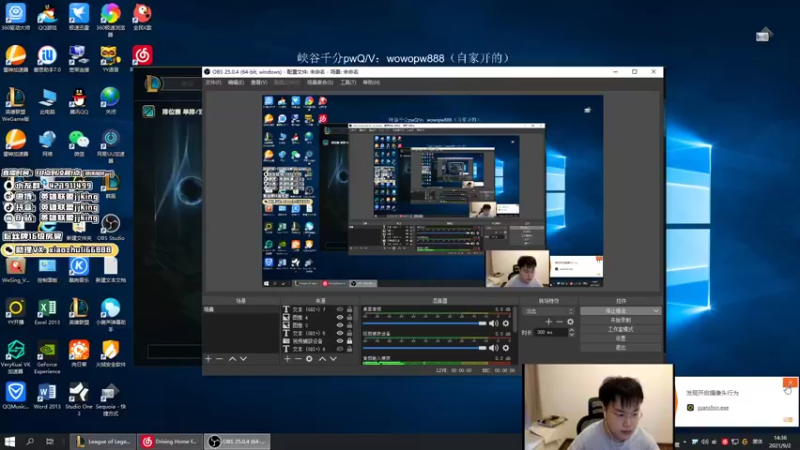This screenshot has width=800, height=450.
Task: Click the yyanchor.exe link in notification
Action: tap(713, 408)
